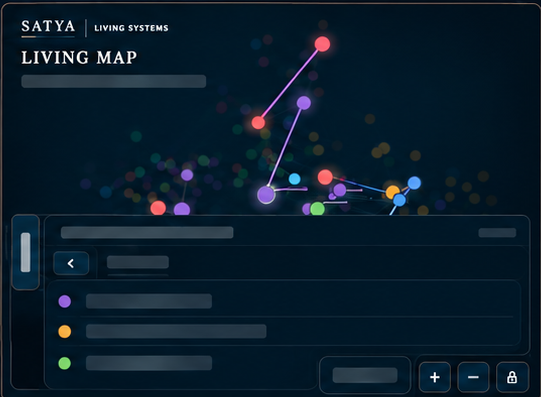Click the back chevron button
The image size is (541, 397).
click(x=71, y=264)
